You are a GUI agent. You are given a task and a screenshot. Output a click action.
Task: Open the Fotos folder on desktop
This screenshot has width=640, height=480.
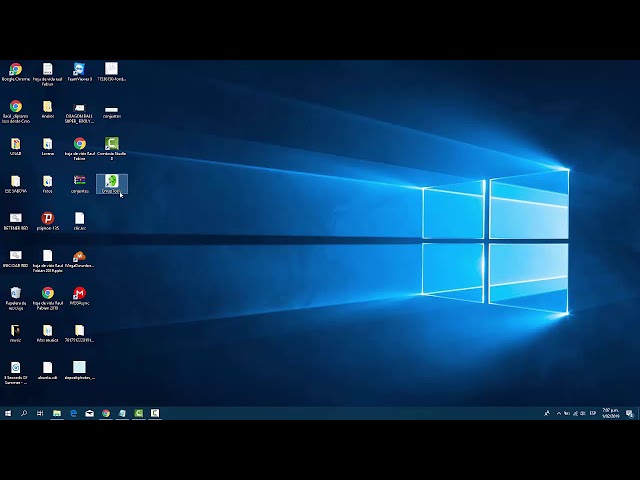coord(47,182)
